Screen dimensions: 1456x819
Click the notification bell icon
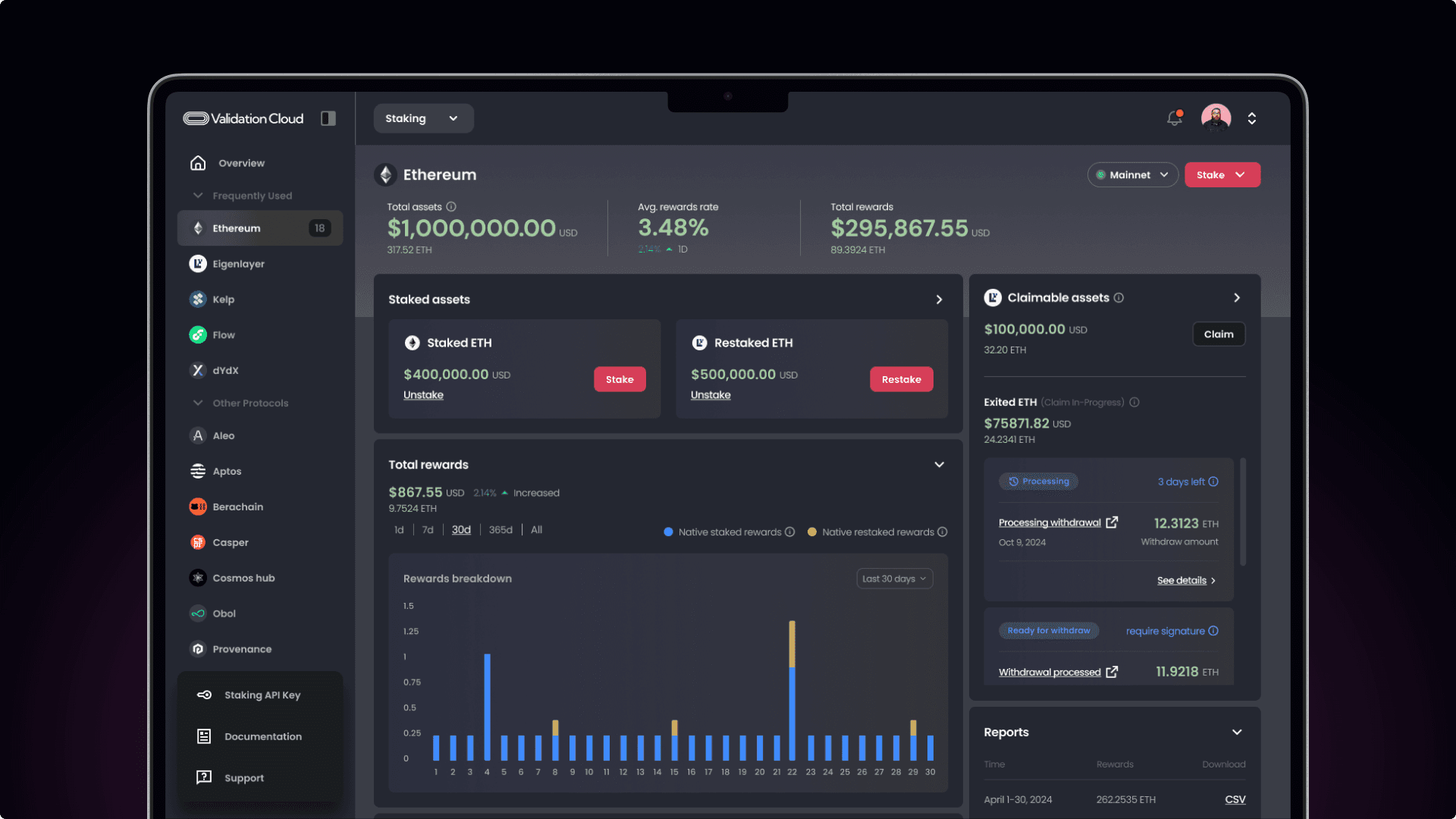pos(1174,118)
